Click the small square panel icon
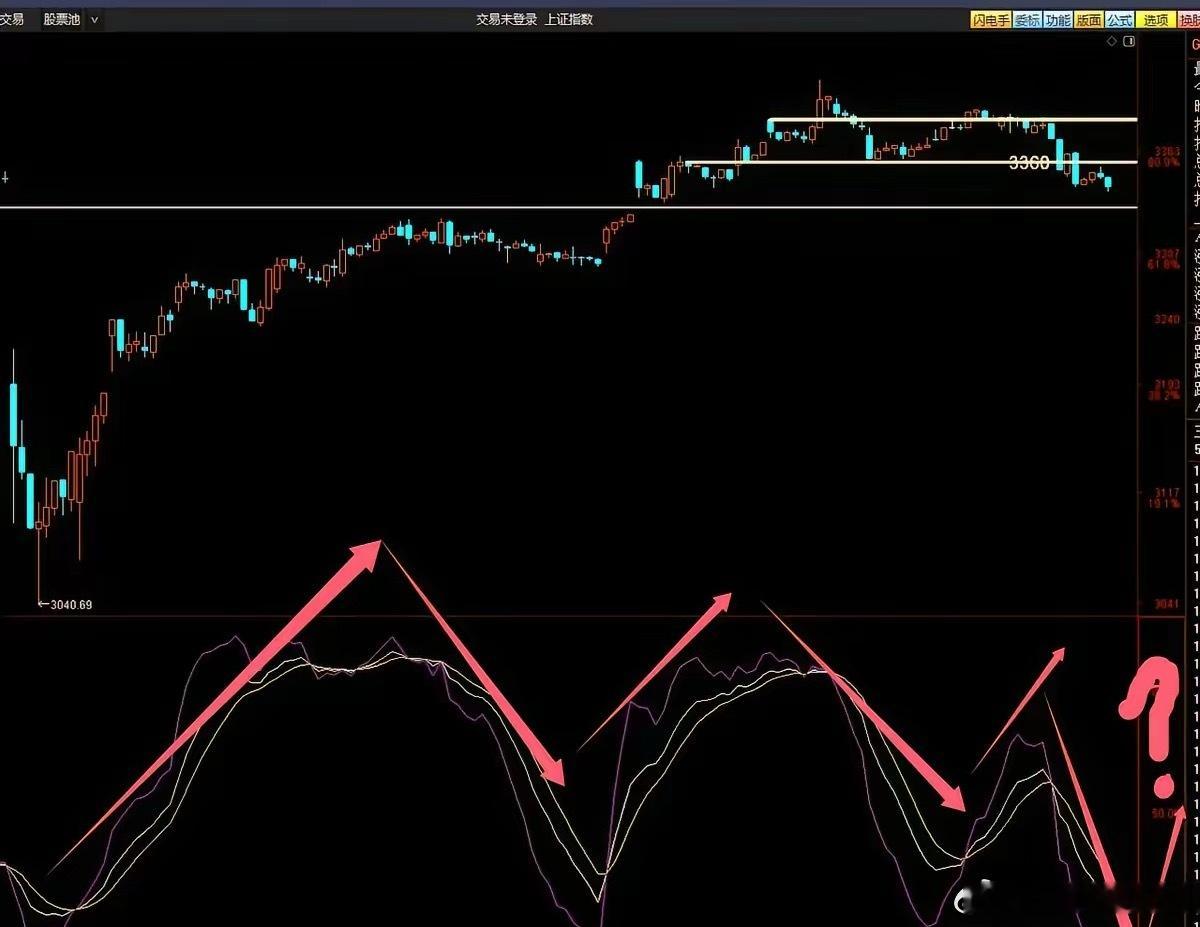Viewport: 1200px width, 927px height. click(1129, 42)
